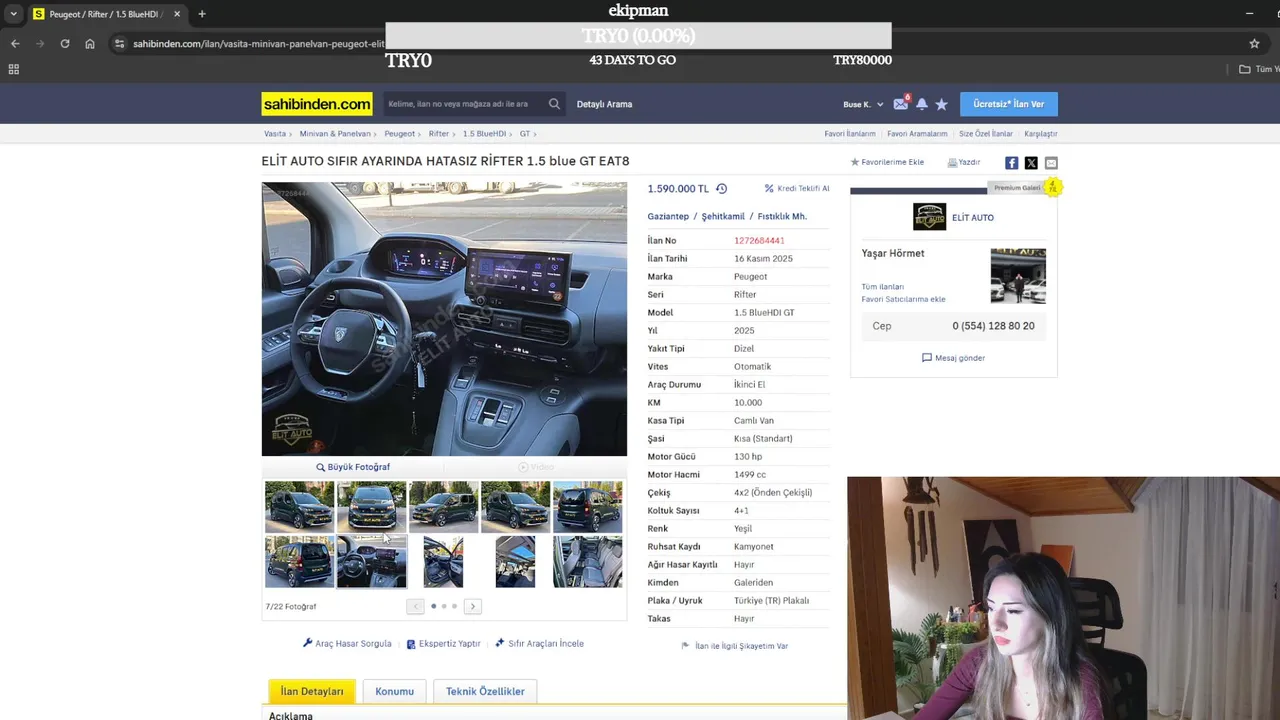Screen dimensions: 1280x720
Task: Go to next photo thumbnails page
Action: pyautogui.click(x=473, y=606)
